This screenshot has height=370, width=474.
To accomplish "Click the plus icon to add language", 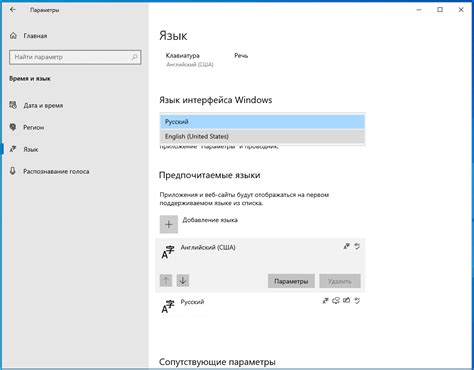I will point(169,224).
